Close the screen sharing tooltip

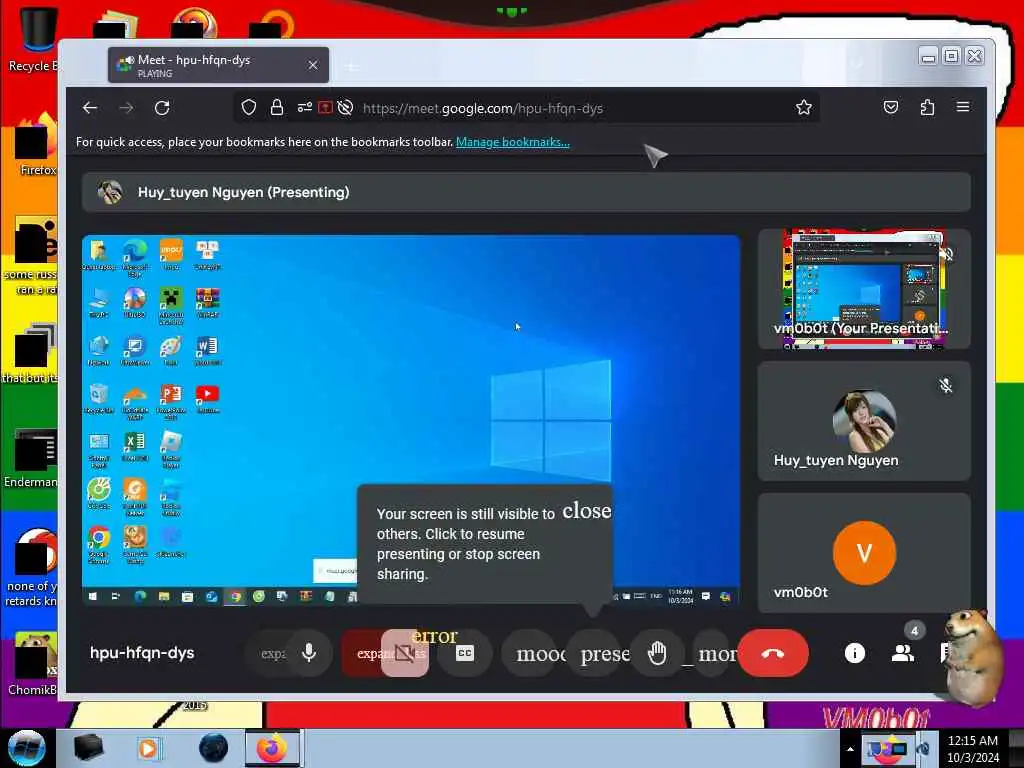pos(586,511)
